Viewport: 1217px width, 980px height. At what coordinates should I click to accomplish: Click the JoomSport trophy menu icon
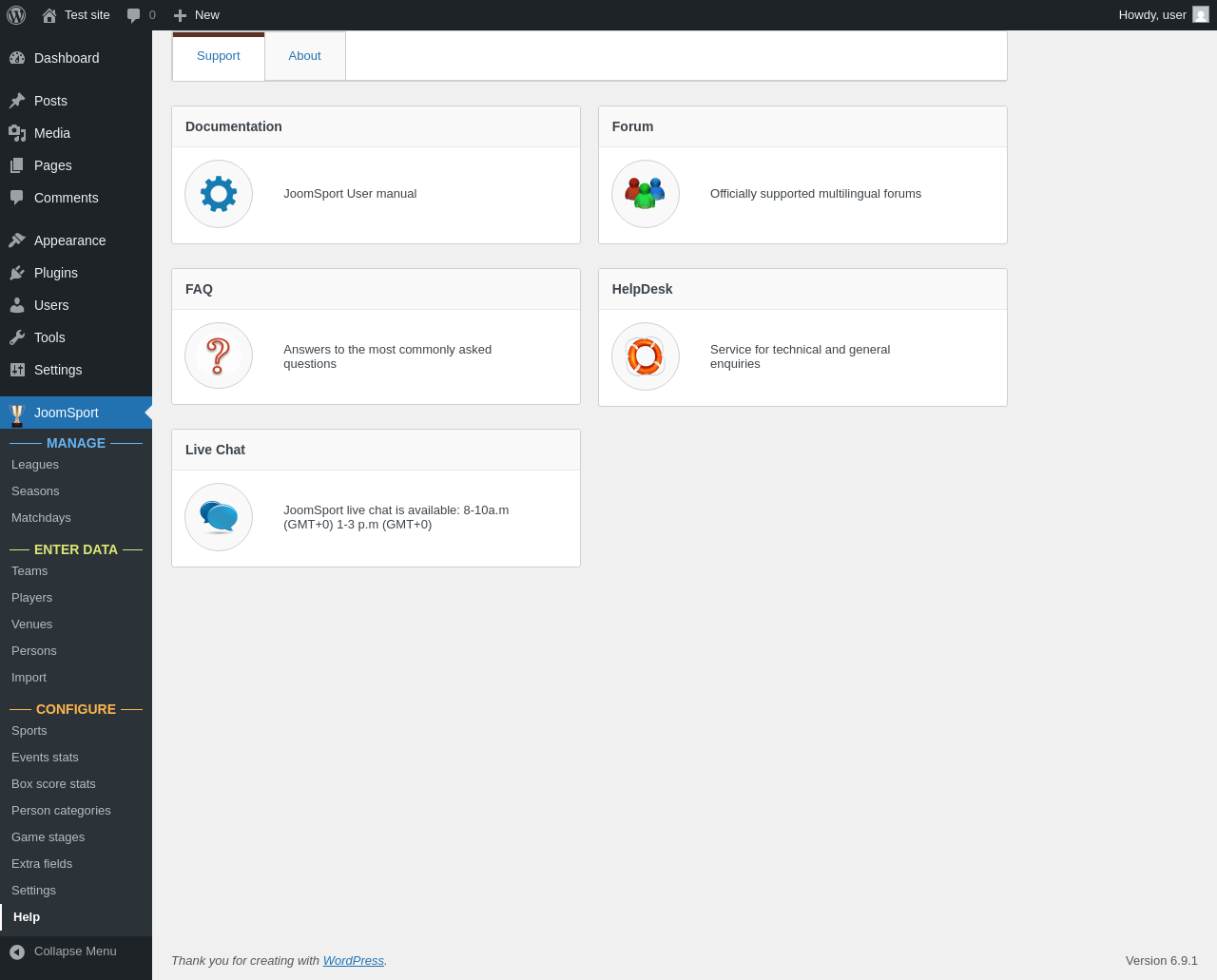(17, 413)
